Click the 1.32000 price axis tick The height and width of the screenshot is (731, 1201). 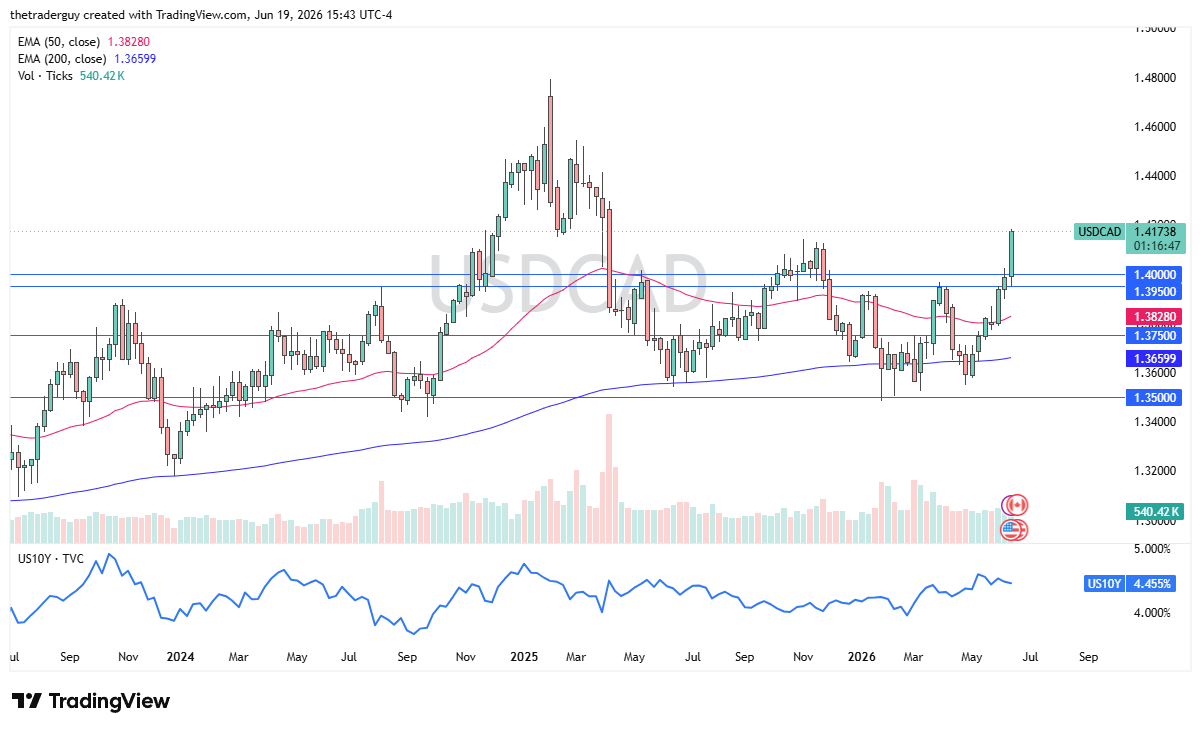pyautogui.click(x=1156, y=470)
